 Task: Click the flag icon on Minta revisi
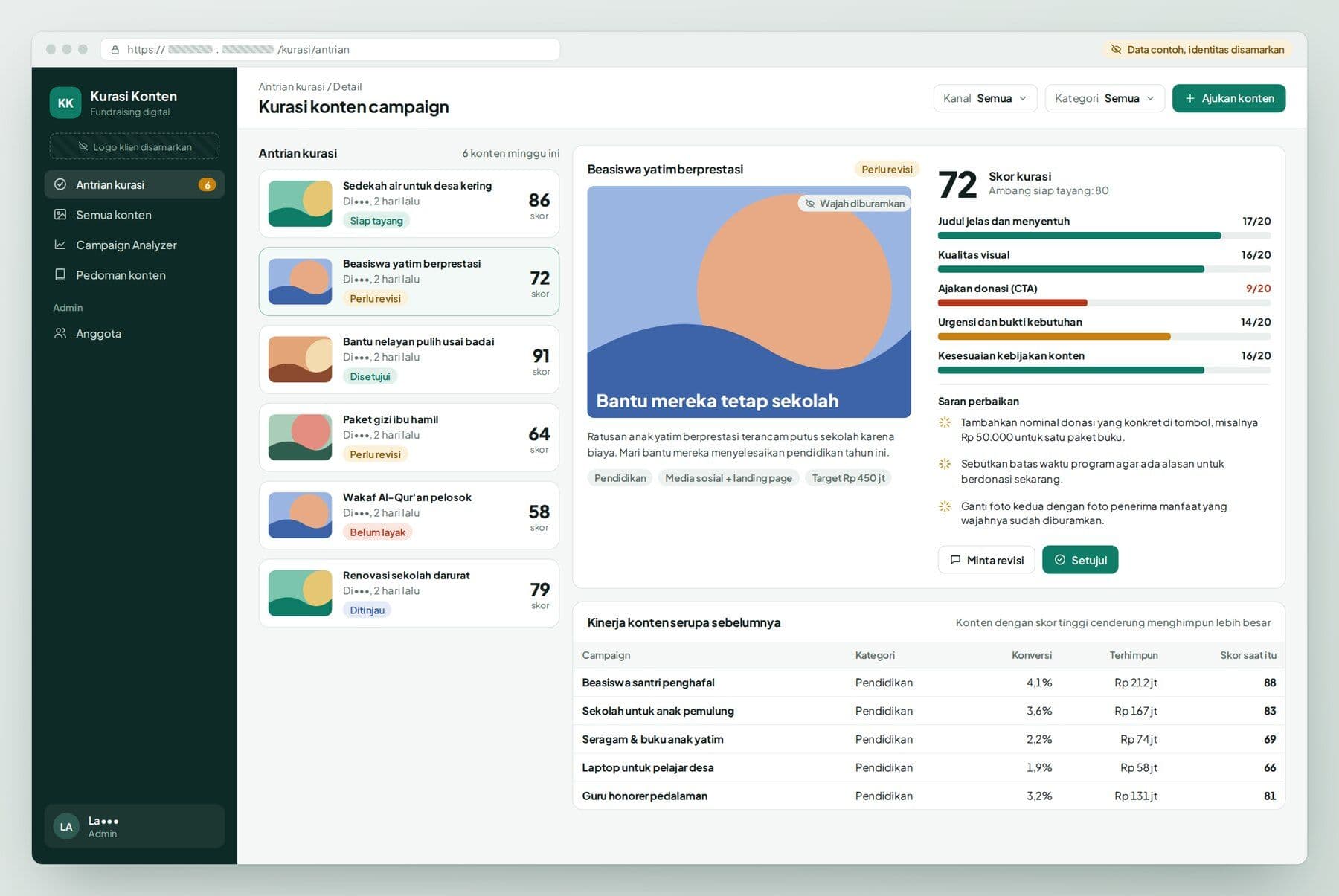955,560
